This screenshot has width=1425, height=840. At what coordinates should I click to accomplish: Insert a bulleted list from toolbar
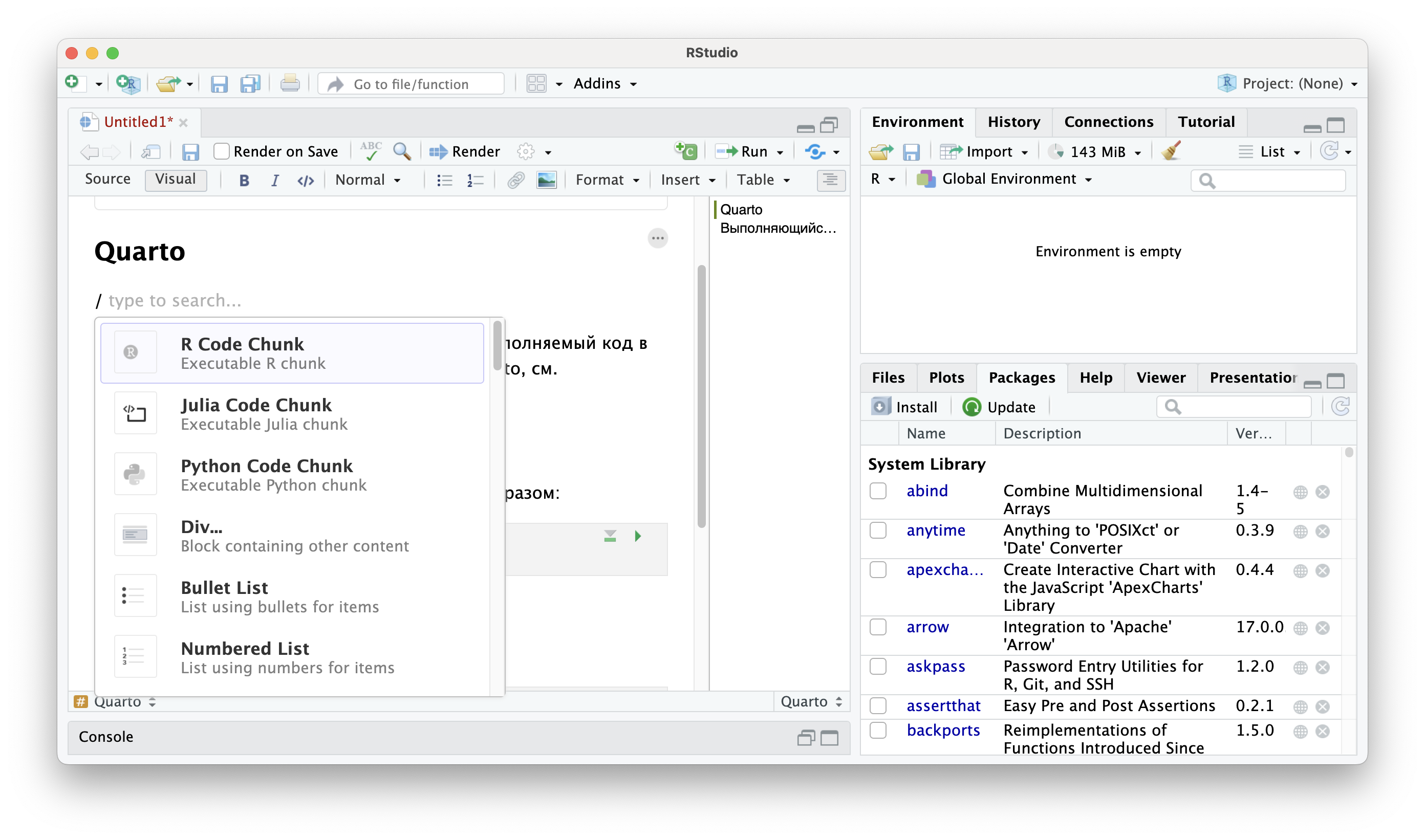[x=445, y=181]
